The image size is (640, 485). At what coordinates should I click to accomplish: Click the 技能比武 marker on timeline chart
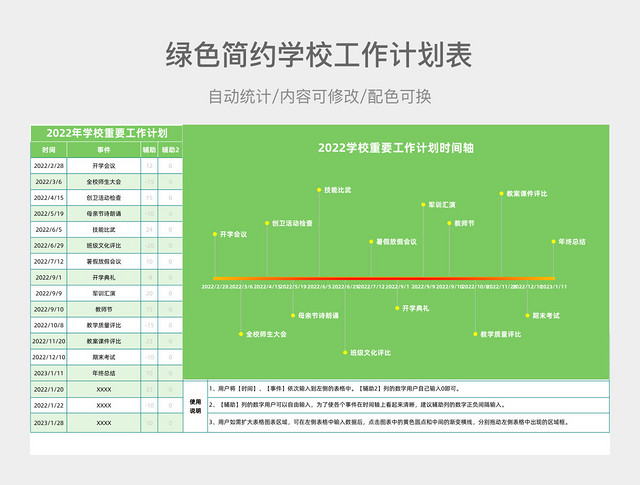tap(319, 190)
